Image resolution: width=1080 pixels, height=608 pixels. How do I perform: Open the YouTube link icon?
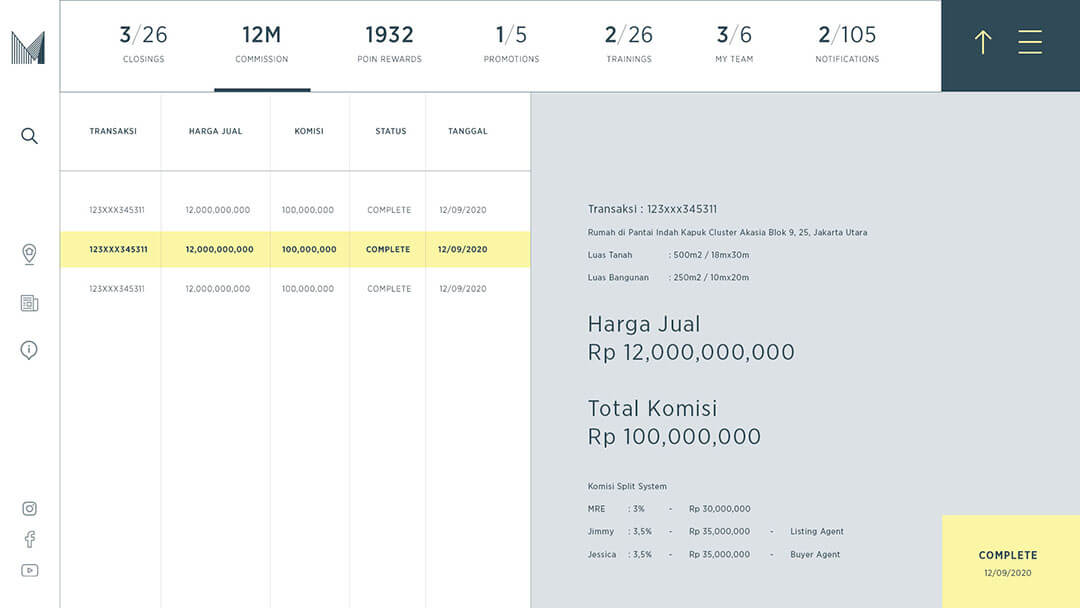tap(29, 570)
